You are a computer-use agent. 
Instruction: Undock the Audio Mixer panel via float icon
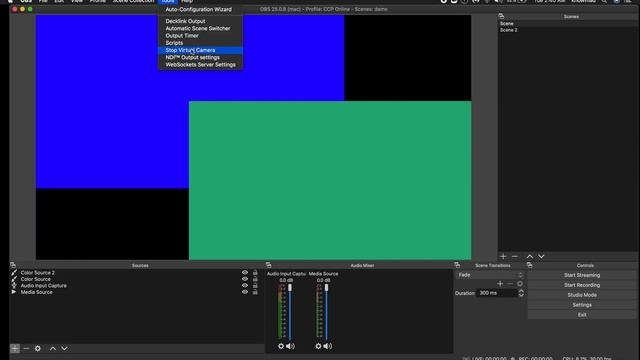[x=269, y=265]
